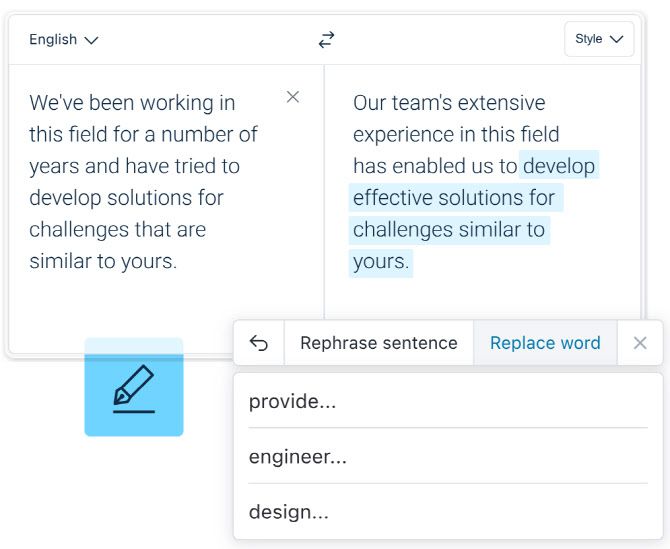Click the highlighted phrase "effective solutions for"
Viewport: 670px width, 549px height.
coord(454,198)
